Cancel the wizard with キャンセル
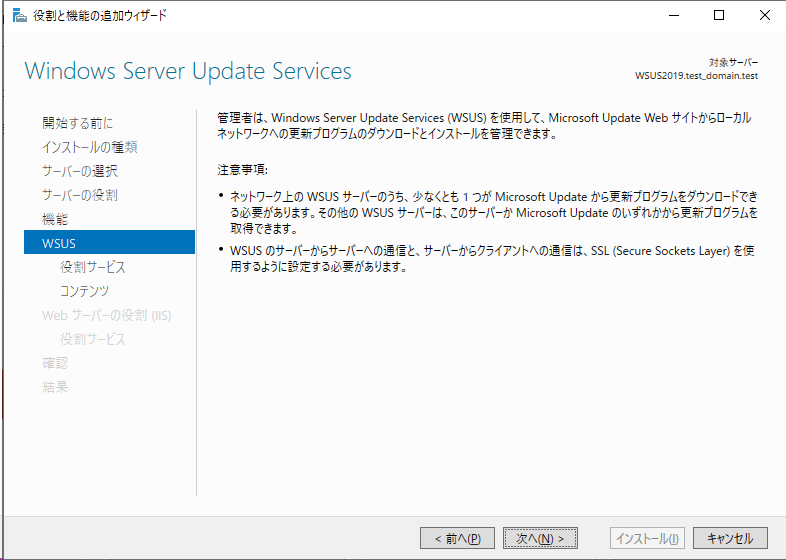 click(730, 538)
